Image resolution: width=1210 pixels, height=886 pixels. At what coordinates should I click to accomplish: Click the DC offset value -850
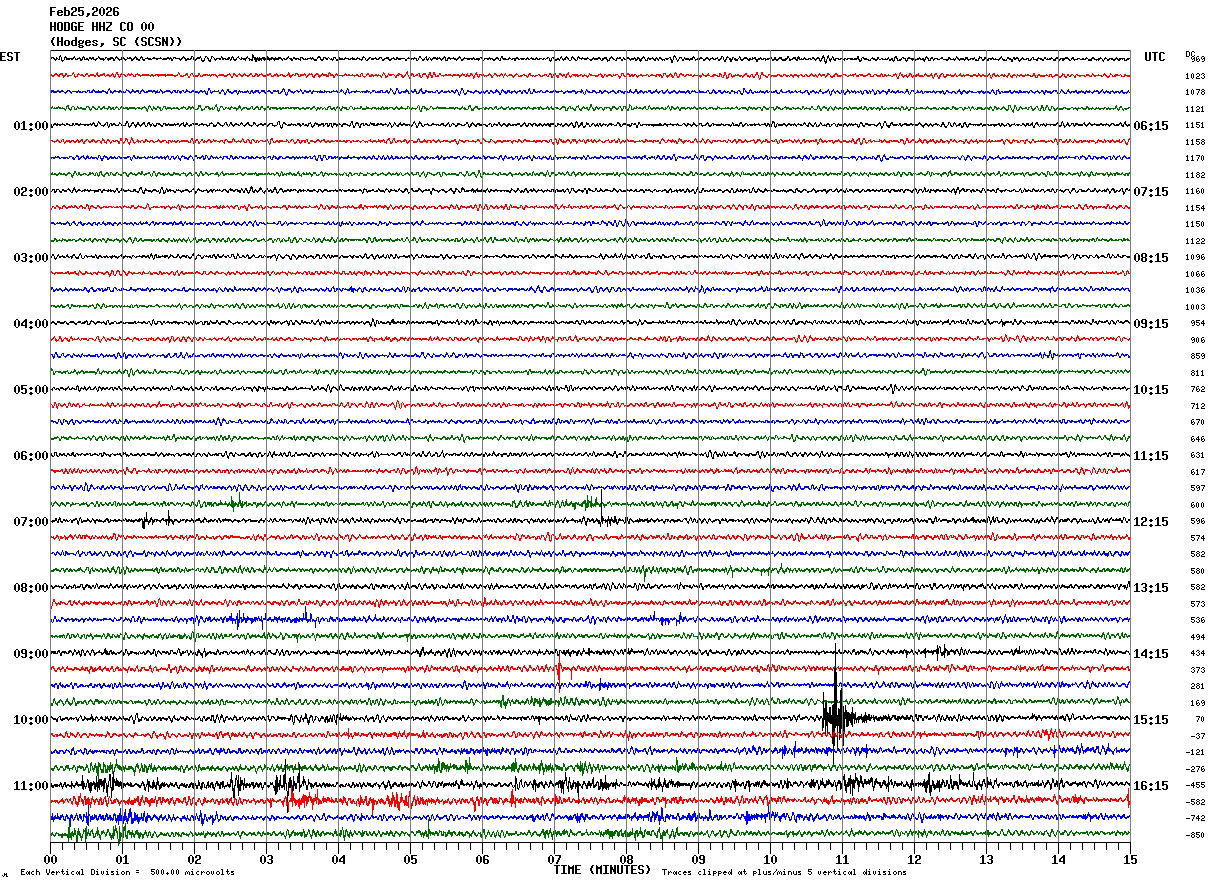(x=1196, y=835)
